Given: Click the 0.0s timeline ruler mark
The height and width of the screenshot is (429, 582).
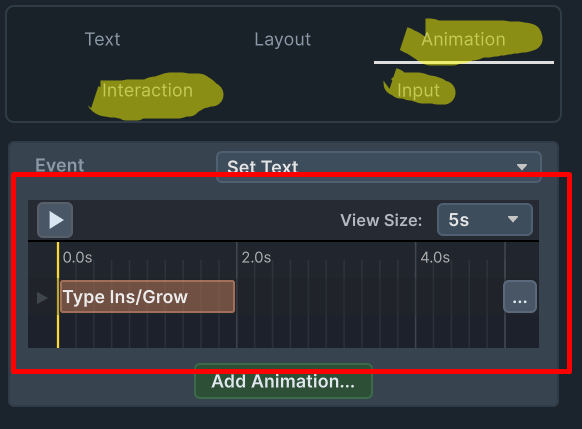Looking at the screenshot, I should 77,257.
